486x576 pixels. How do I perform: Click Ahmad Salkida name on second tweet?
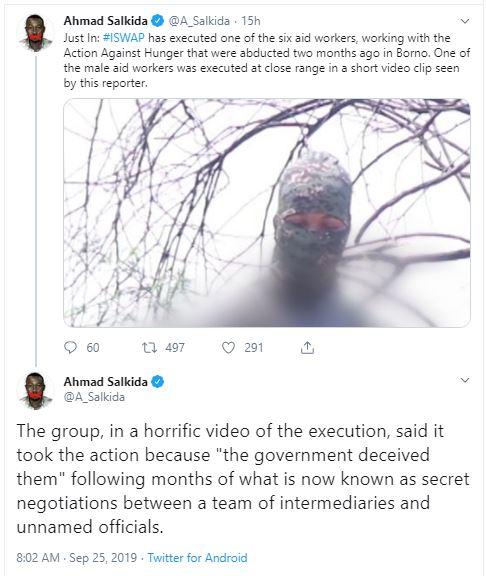click(106, 382)
